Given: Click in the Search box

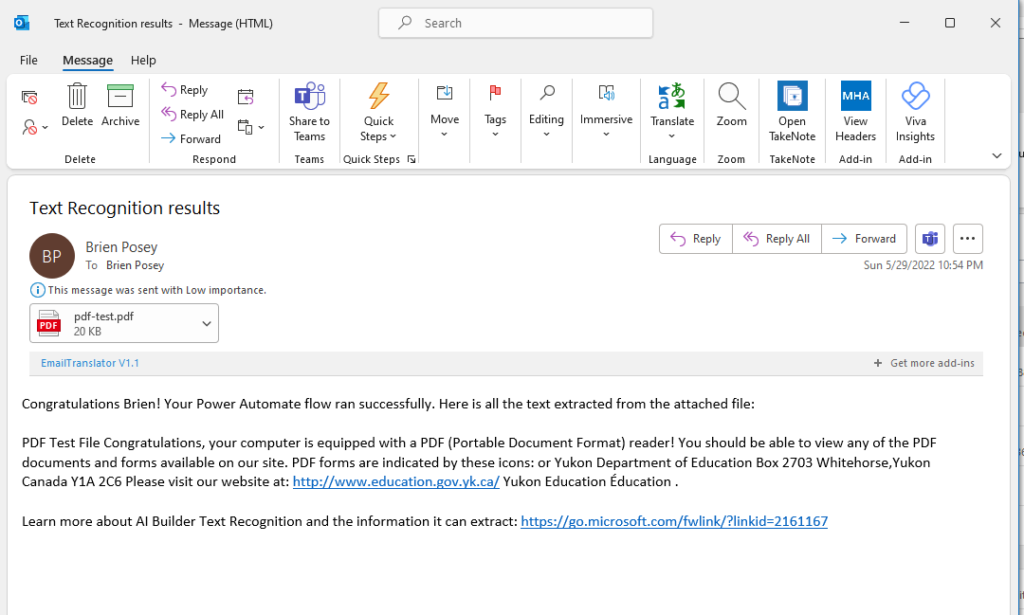Looking at the screenshot, I should click(x=516, y=23).
